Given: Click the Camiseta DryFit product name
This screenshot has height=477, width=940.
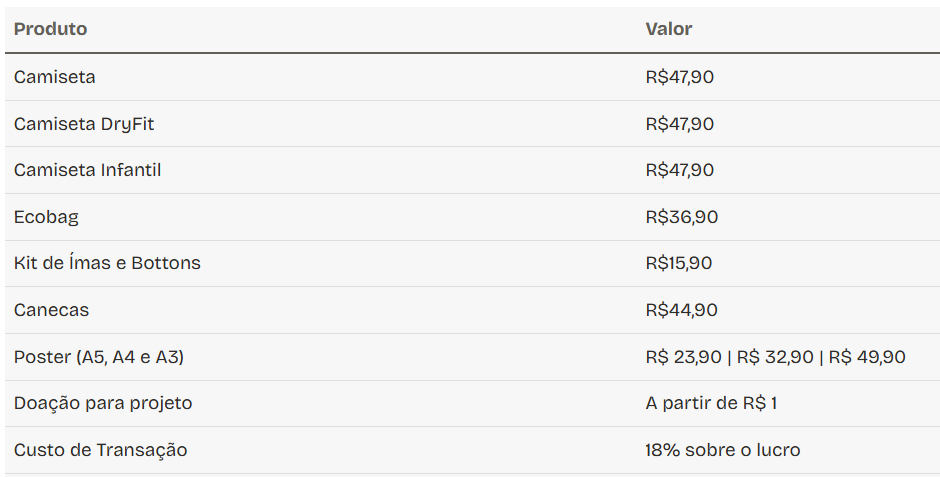Looking at the screenshot, I should (x=84, y=124).
